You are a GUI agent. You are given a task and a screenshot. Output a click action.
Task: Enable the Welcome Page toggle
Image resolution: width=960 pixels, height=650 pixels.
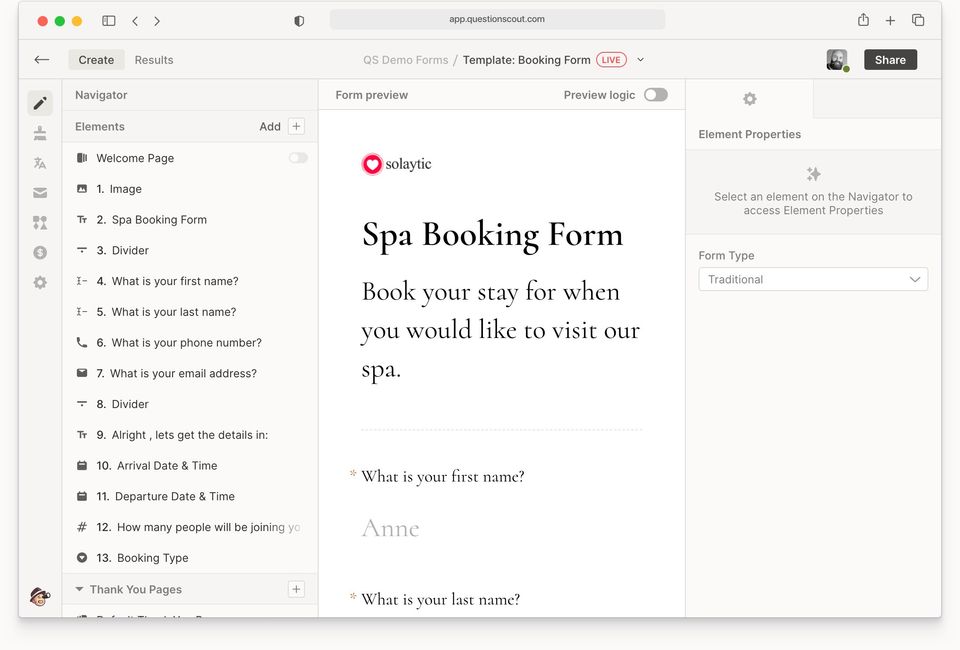coord(298,158)
